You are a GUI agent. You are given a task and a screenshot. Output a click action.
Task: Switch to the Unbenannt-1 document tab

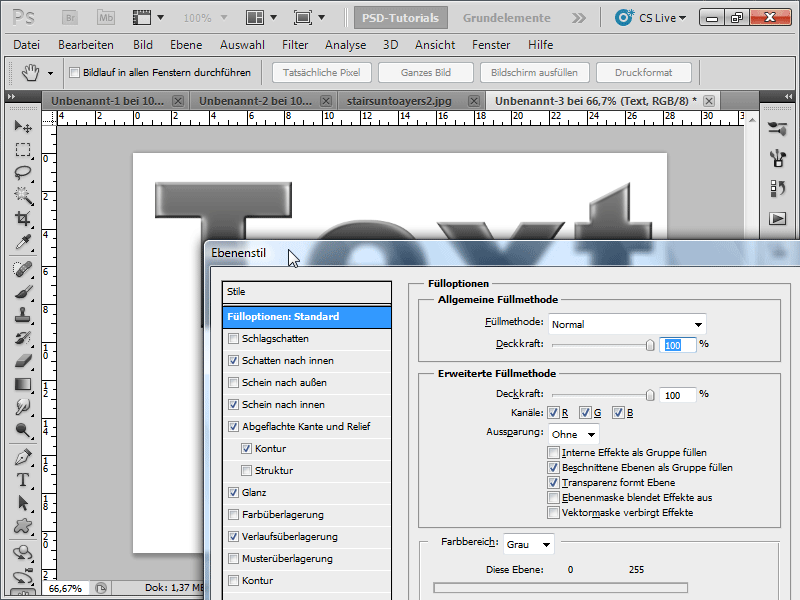115,101
